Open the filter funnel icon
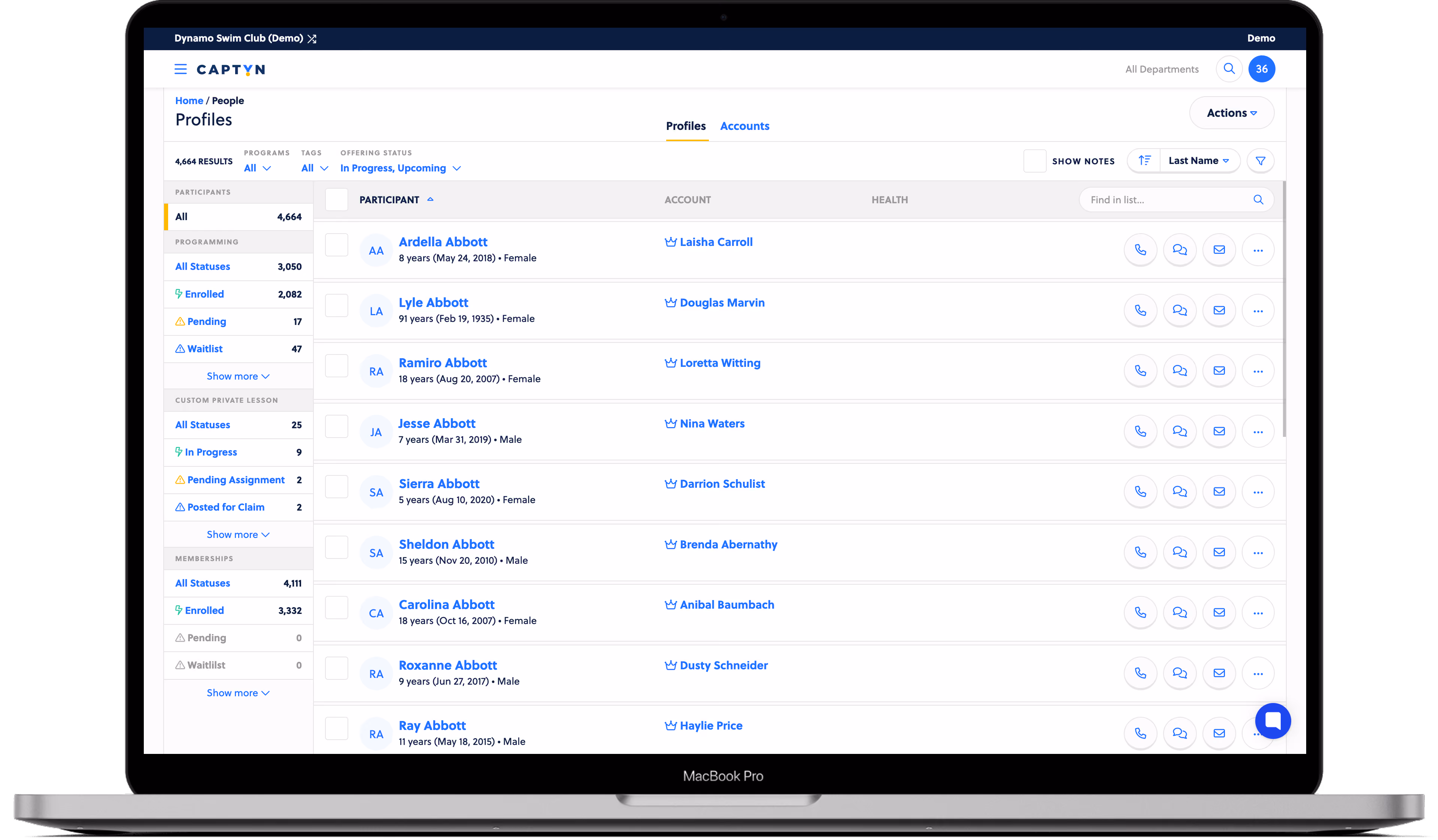1438x840 pixels. click(1260, 161)
